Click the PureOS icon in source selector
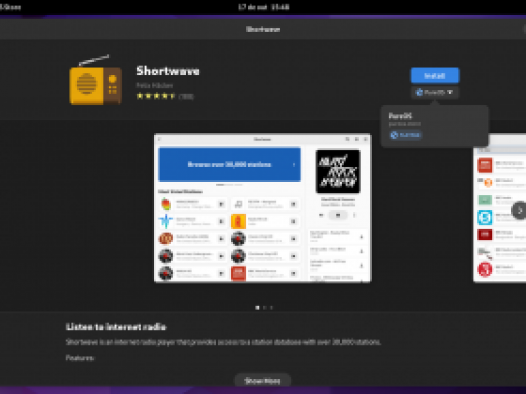This screenshot has width=526, height=394. coord(419,92)
